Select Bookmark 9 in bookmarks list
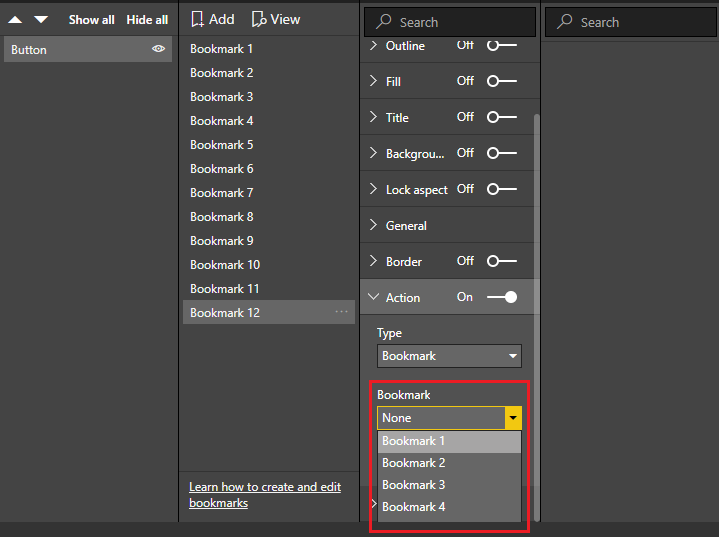This screenshot has height=537, width=719. (269, 241)
